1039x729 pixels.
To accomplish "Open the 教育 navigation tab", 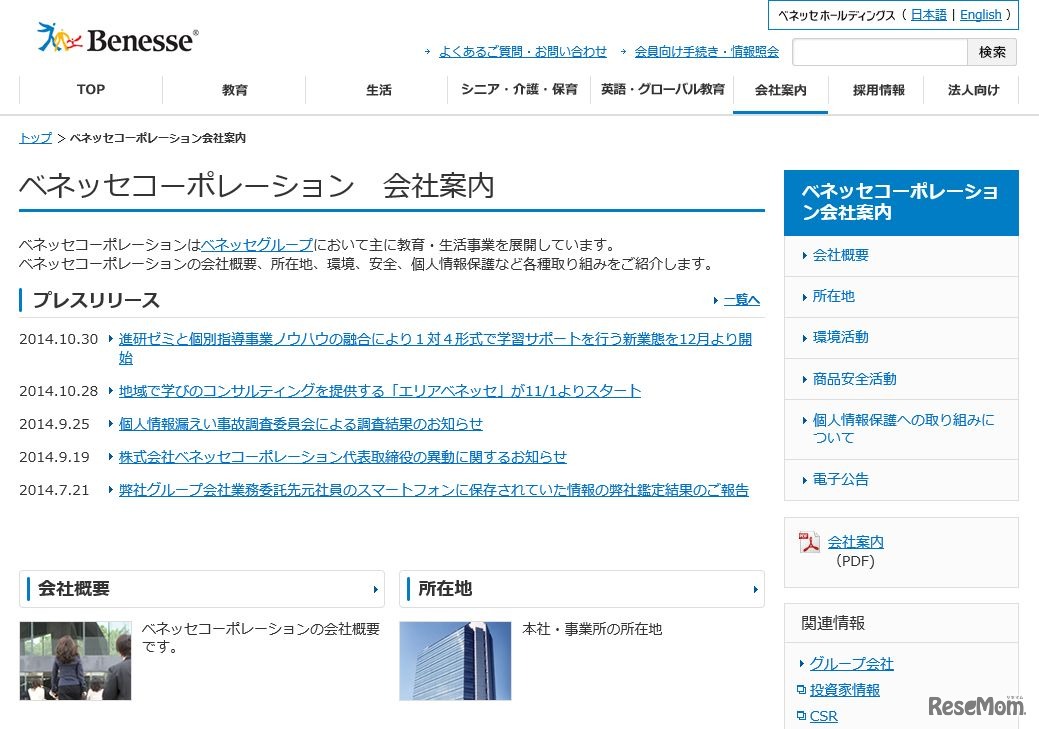I will click(x=234, y=89).
